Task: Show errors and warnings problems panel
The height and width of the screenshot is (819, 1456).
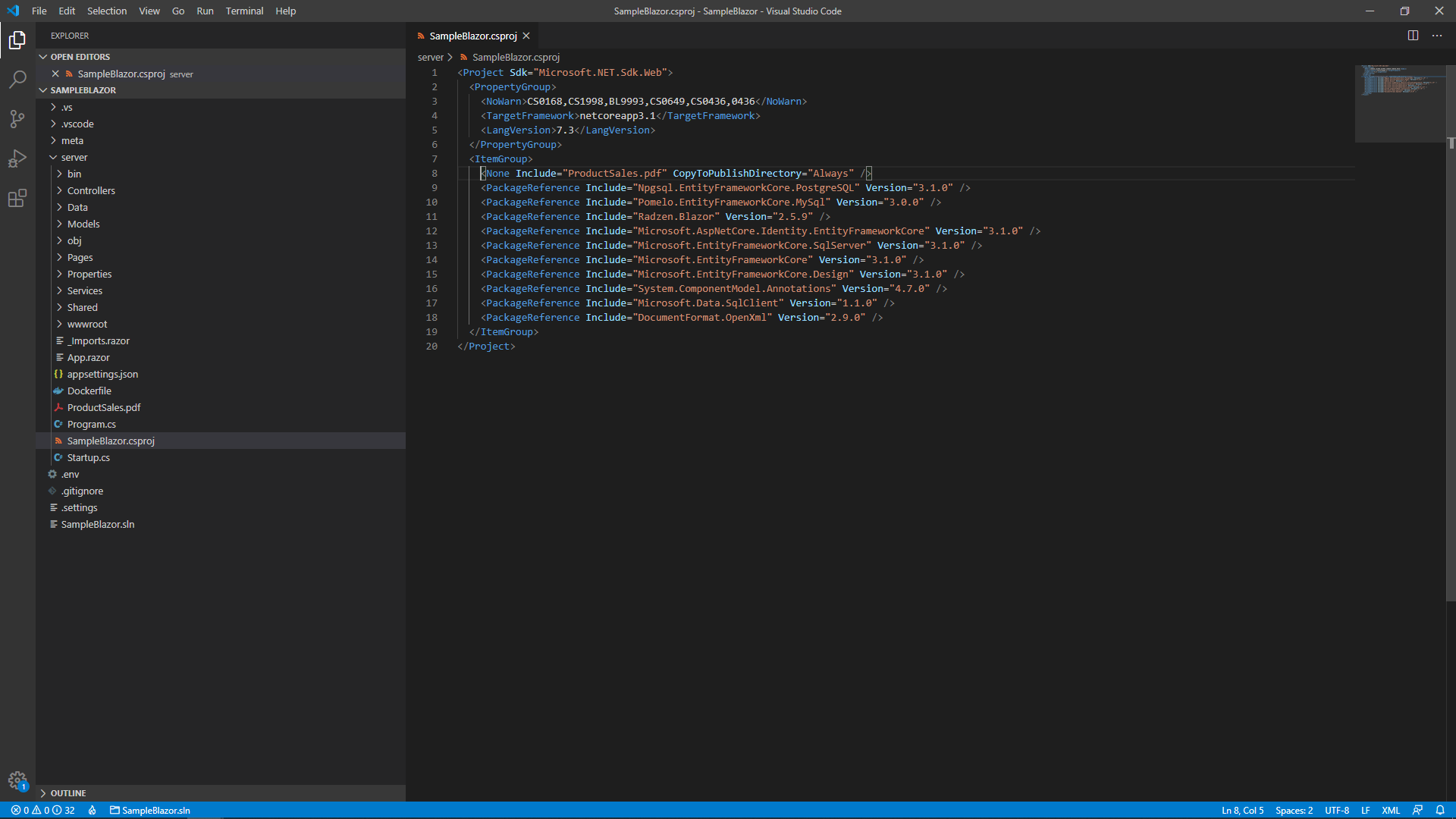Action: pyautogui.click(x=43, y=810)
